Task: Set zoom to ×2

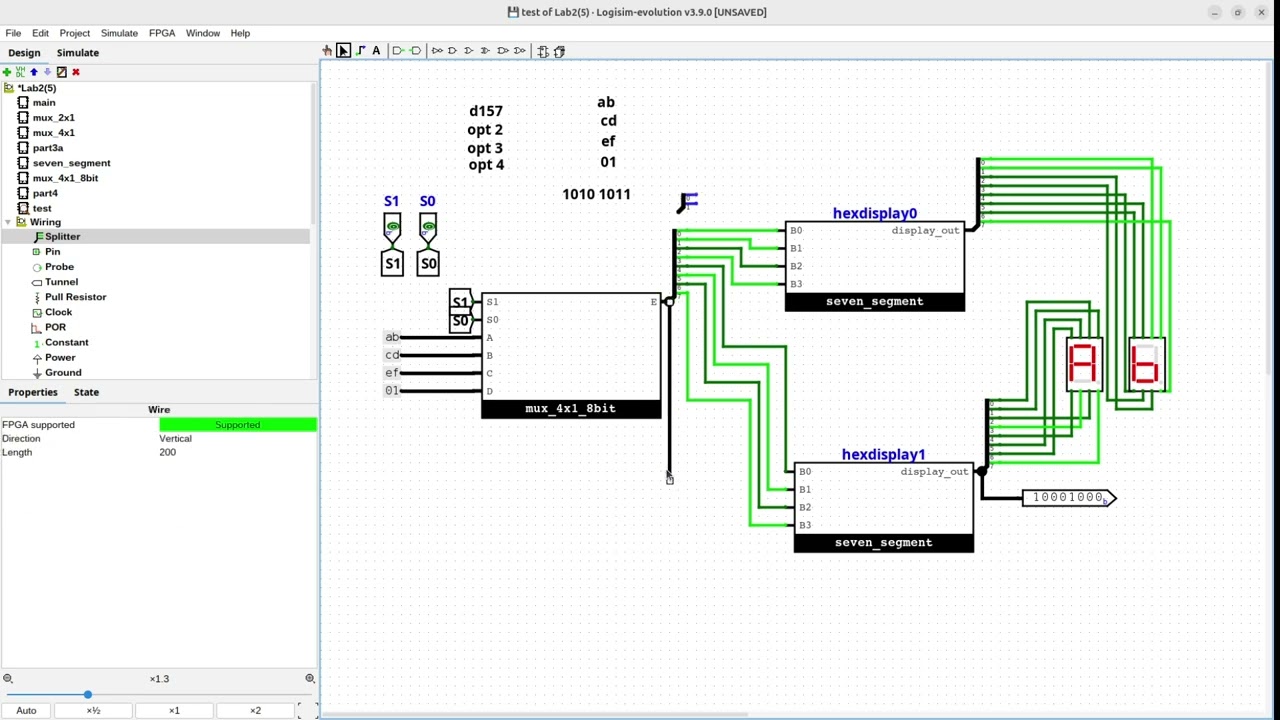Action: [x=255, y=710]
